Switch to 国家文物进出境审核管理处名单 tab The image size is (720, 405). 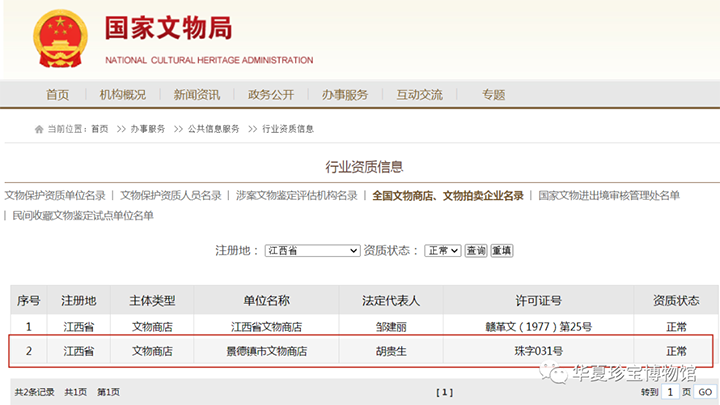[x=609, y=196]
